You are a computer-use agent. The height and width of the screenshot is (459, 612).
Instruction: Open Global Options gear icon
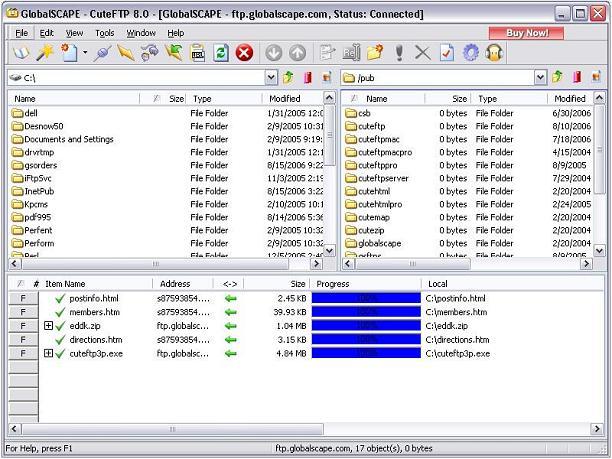(x=471, y=53)
